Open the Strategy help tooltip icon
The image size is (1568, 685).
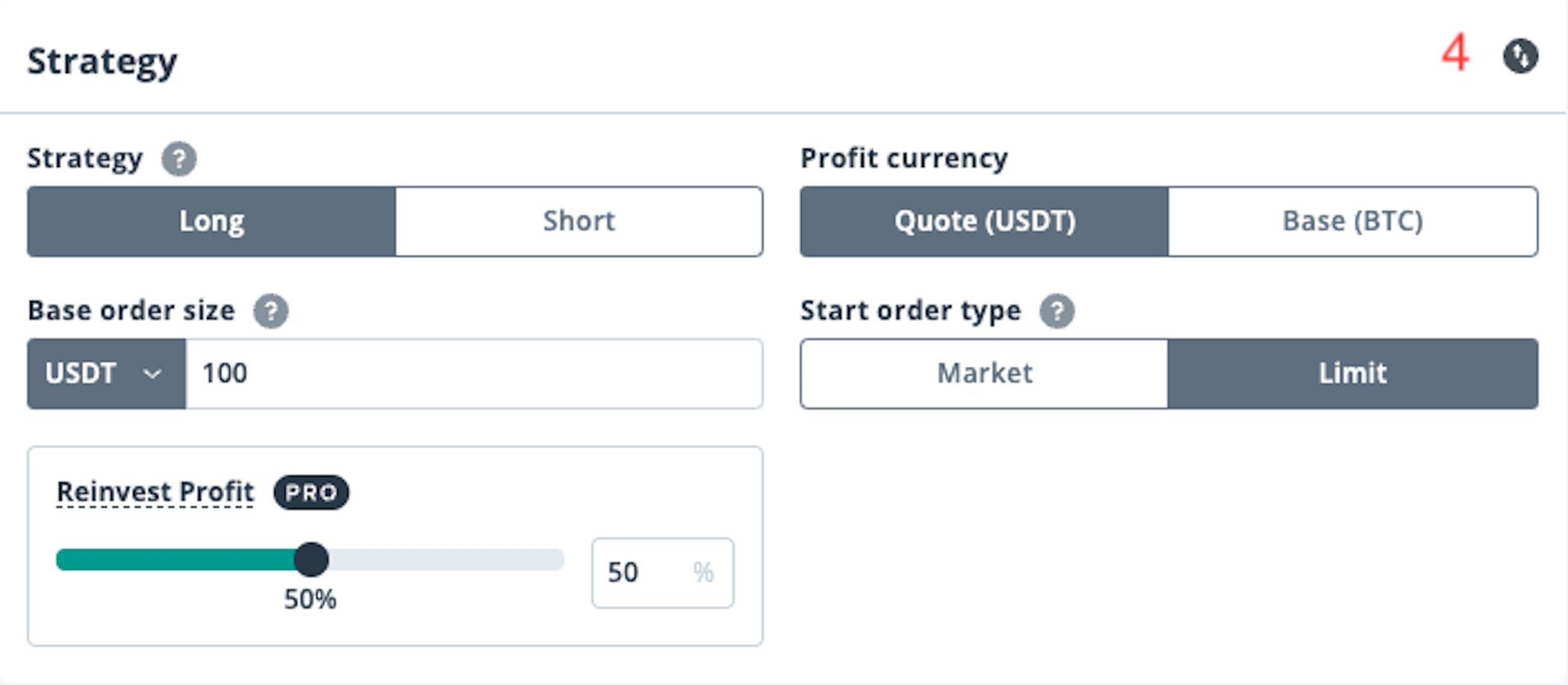pos(179,159)
